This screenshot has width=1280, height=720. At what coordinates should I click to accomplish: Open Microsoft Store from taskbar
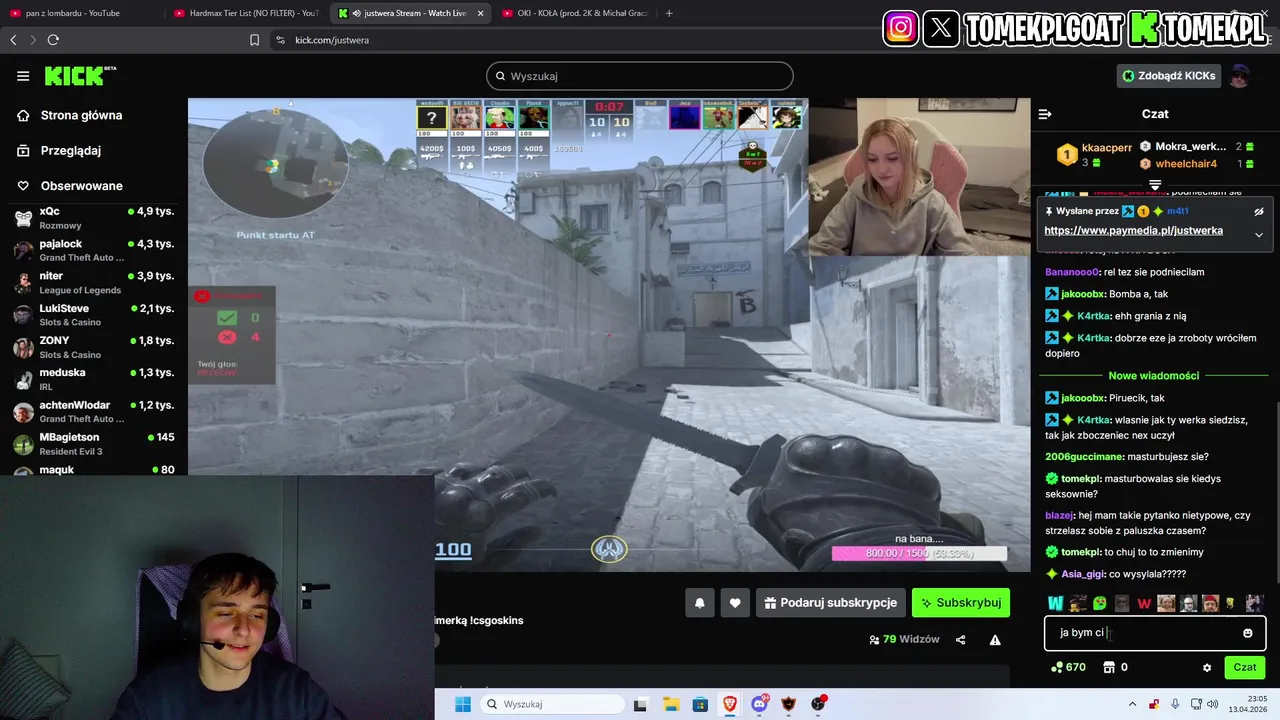tap(700, 704)
